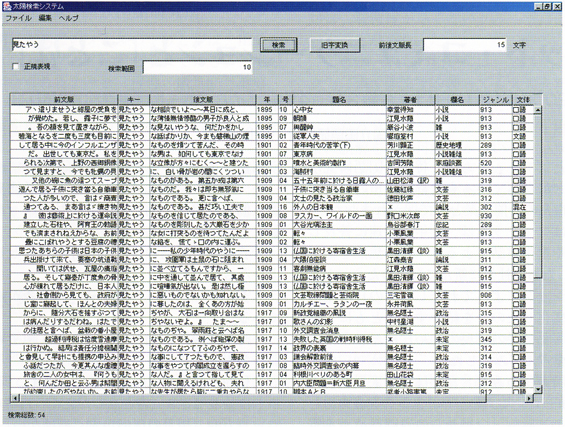Click the 欄名 column header
This screenshot has width=565, height=427.
457,99
